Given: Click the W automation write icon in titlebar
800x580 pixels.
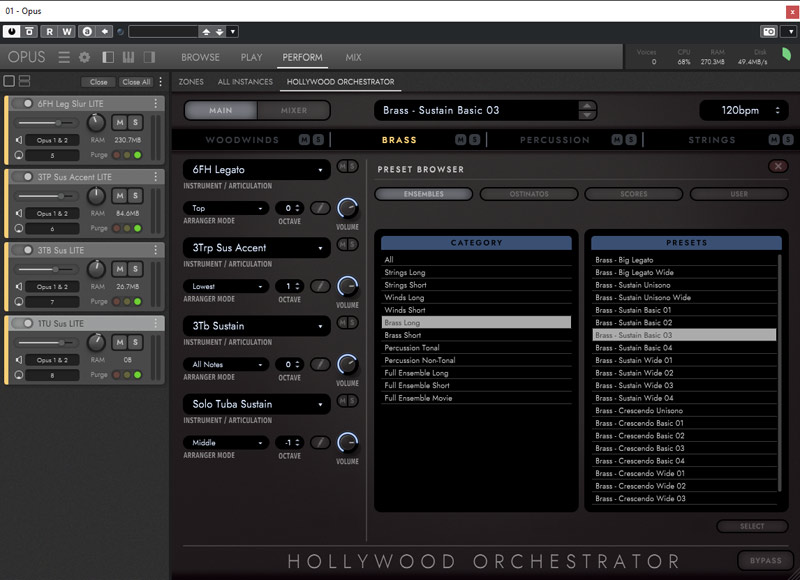Looking at the screenshot, I should coord(67,31).
